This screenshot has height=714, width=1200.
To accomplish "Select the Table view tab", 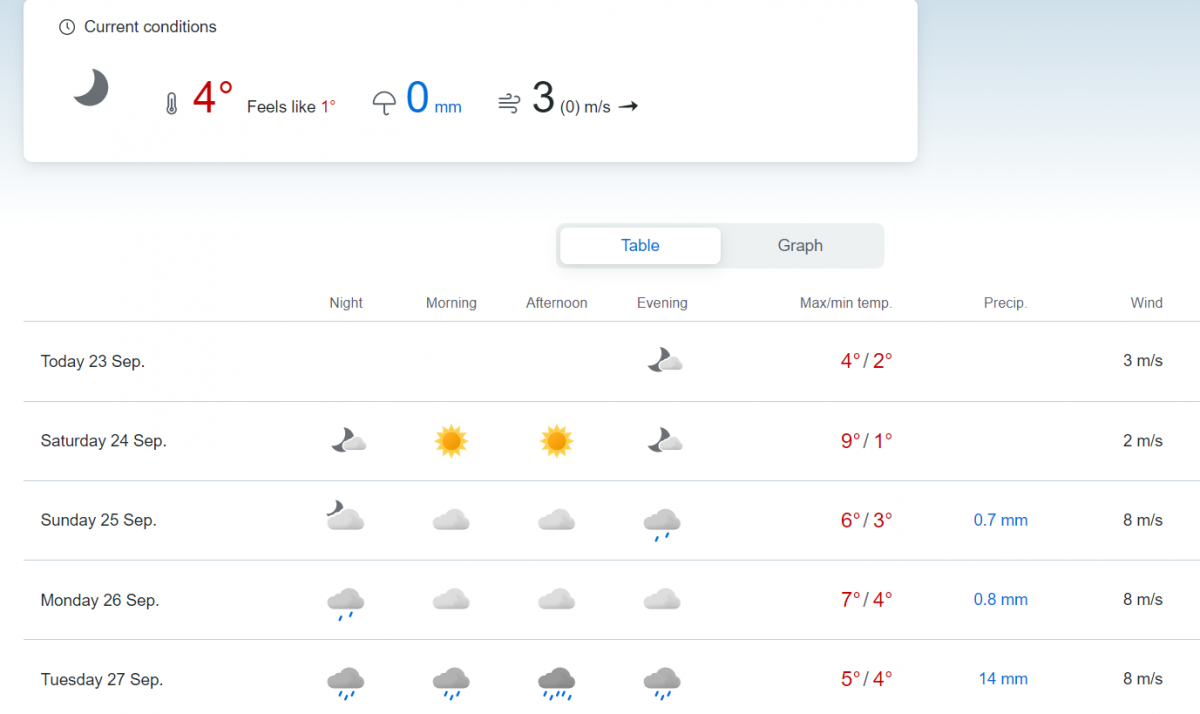I will pos(640,246).
